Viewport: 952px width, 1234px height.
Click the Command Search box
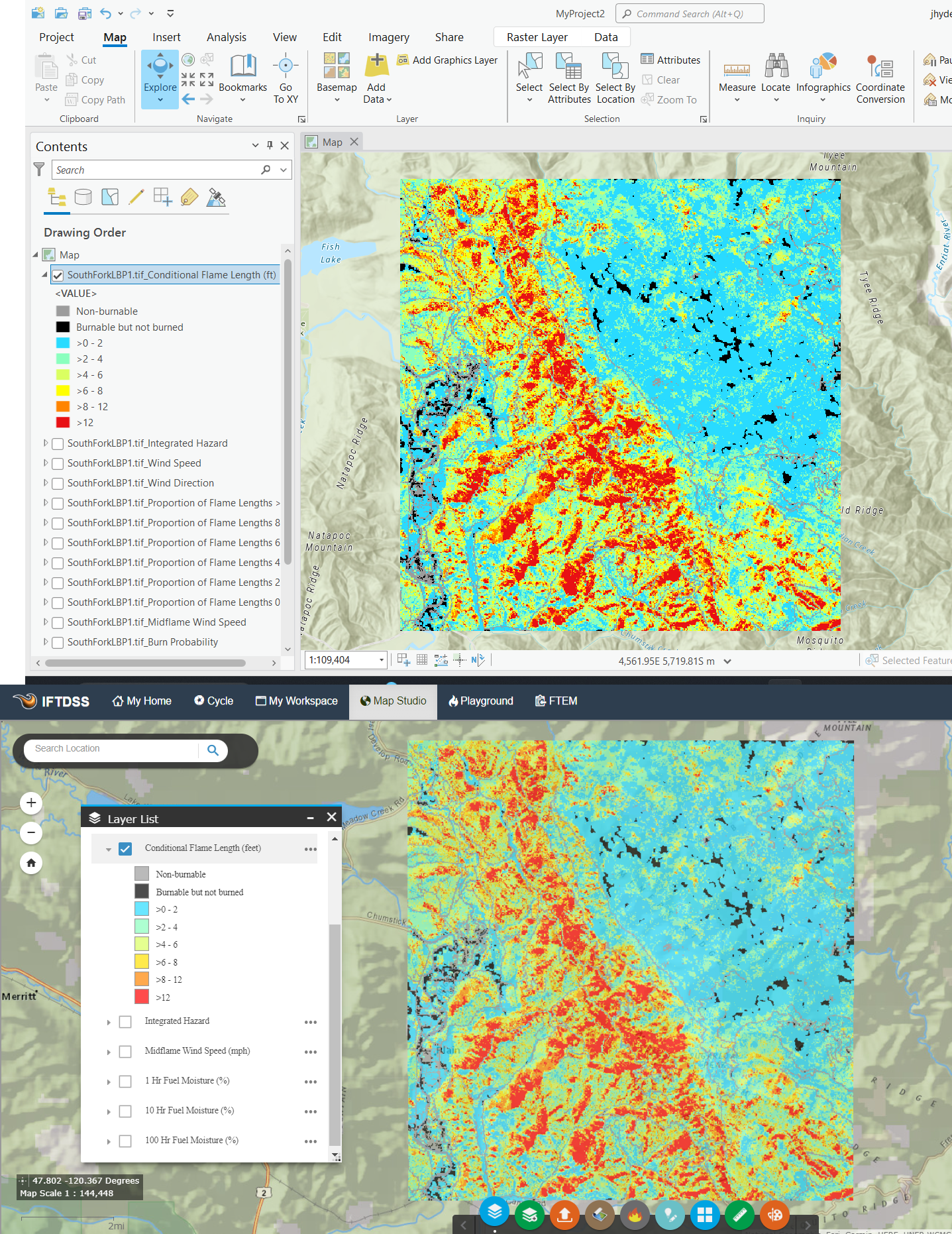pos(690,13)
